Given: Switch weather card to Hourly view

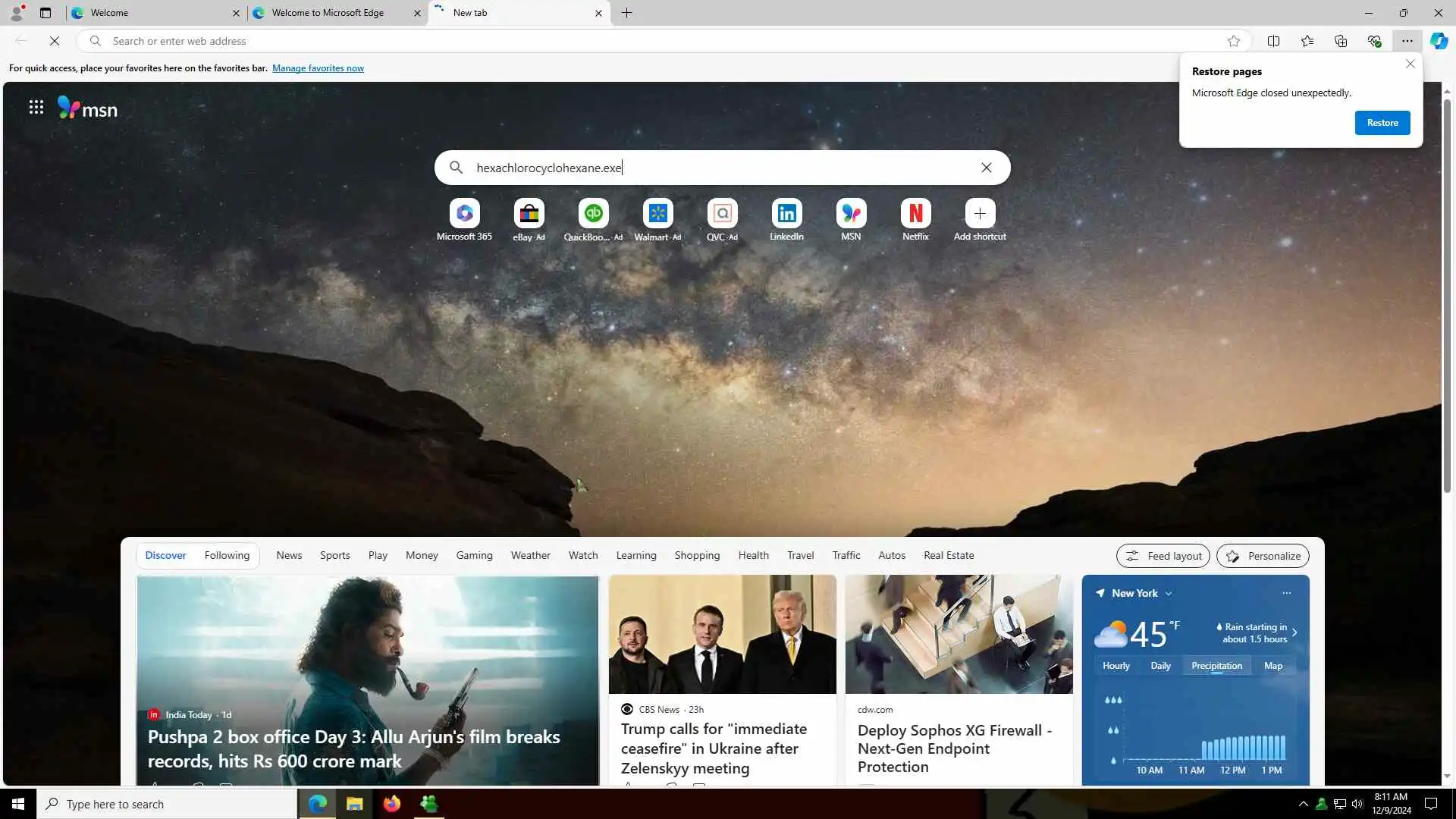Looking at the screenshot, I should click(1116, 666).
